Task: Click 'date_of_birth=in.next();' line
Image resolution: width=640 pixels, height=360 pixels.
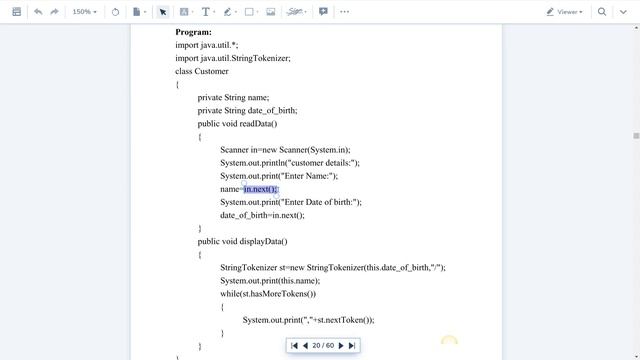Action: click(262, 215)
